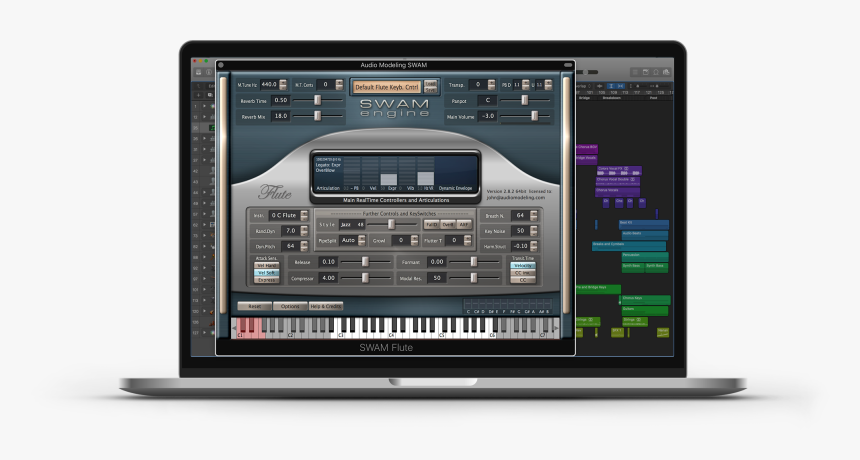Viewport: 860px width, 460px height.
Task: Click the Reverb Time value field
Action: (281, 100)
